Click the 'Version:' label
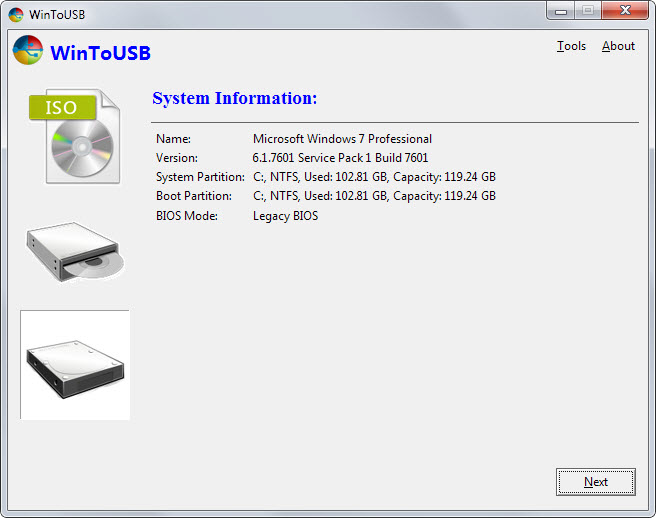The height and width of the screenshot is (518, 656). click(177, 158)
